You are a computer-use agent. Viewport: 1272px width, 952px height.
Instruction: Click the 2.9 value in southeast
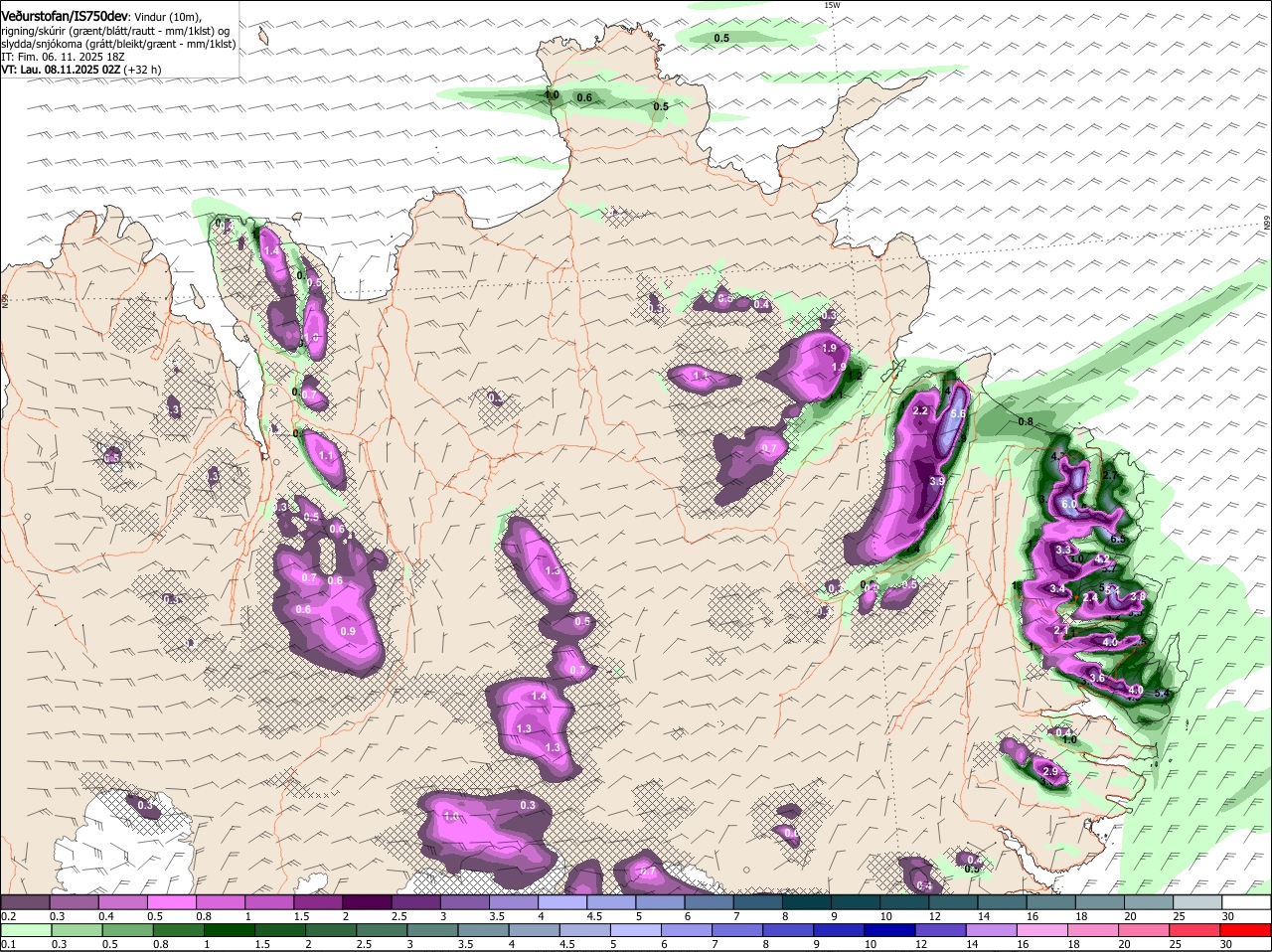1050,772
